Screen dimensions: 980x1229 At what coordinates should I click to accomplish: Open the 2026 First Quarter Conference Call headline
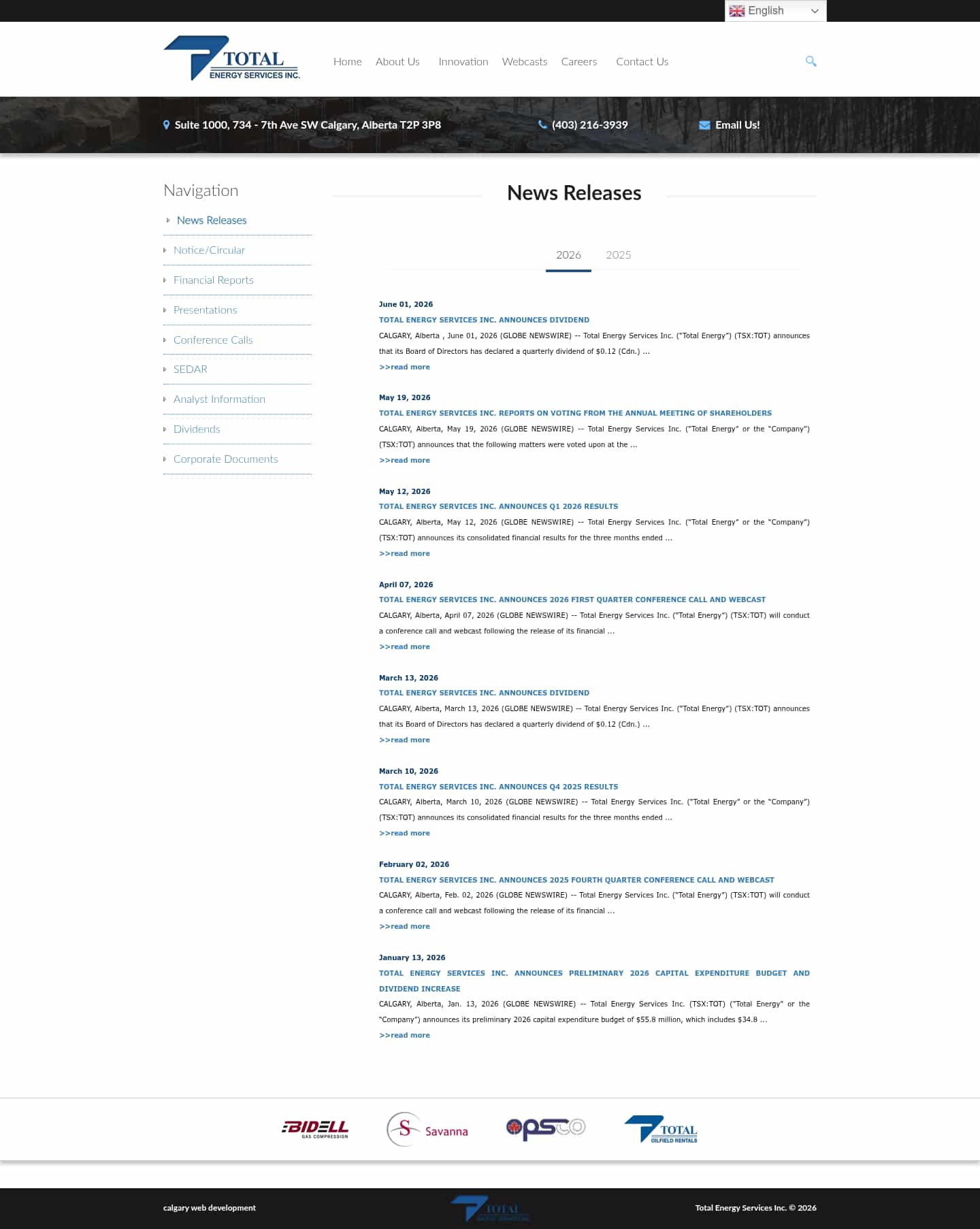click(x=572, y=600)
